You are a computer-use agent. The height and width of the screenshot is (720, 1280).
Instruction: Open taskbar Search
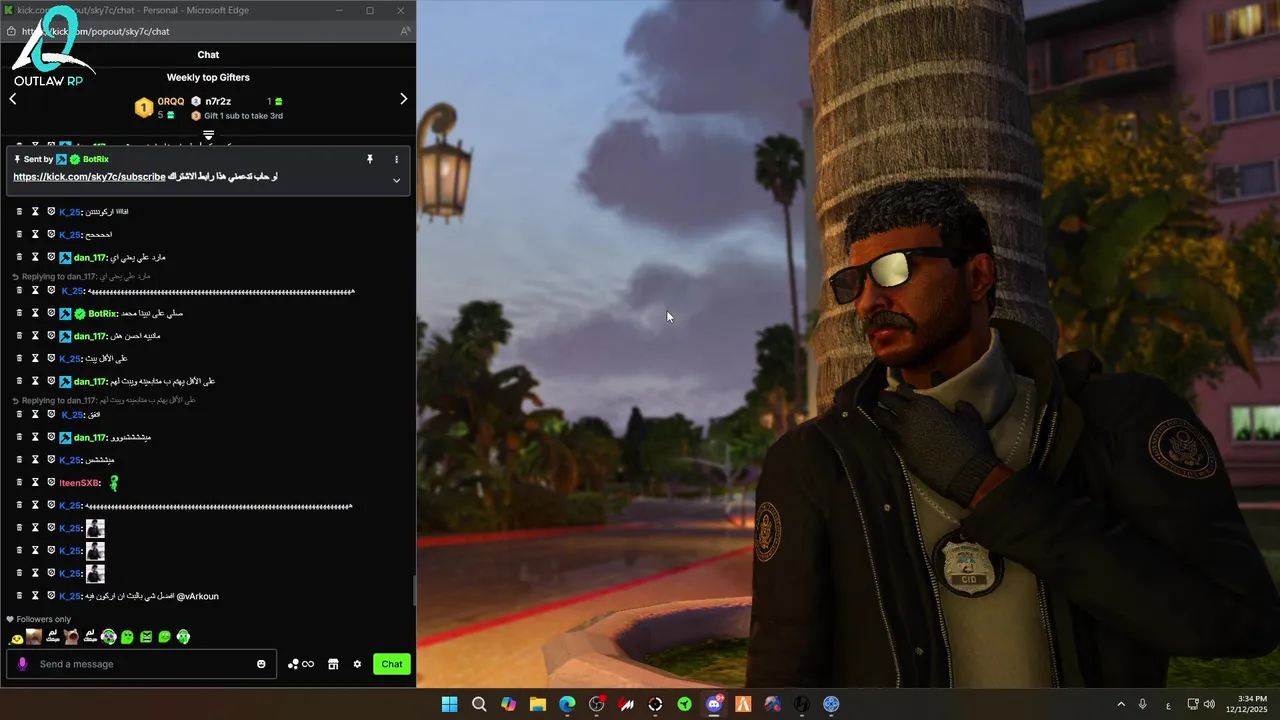tap(479, 704)
